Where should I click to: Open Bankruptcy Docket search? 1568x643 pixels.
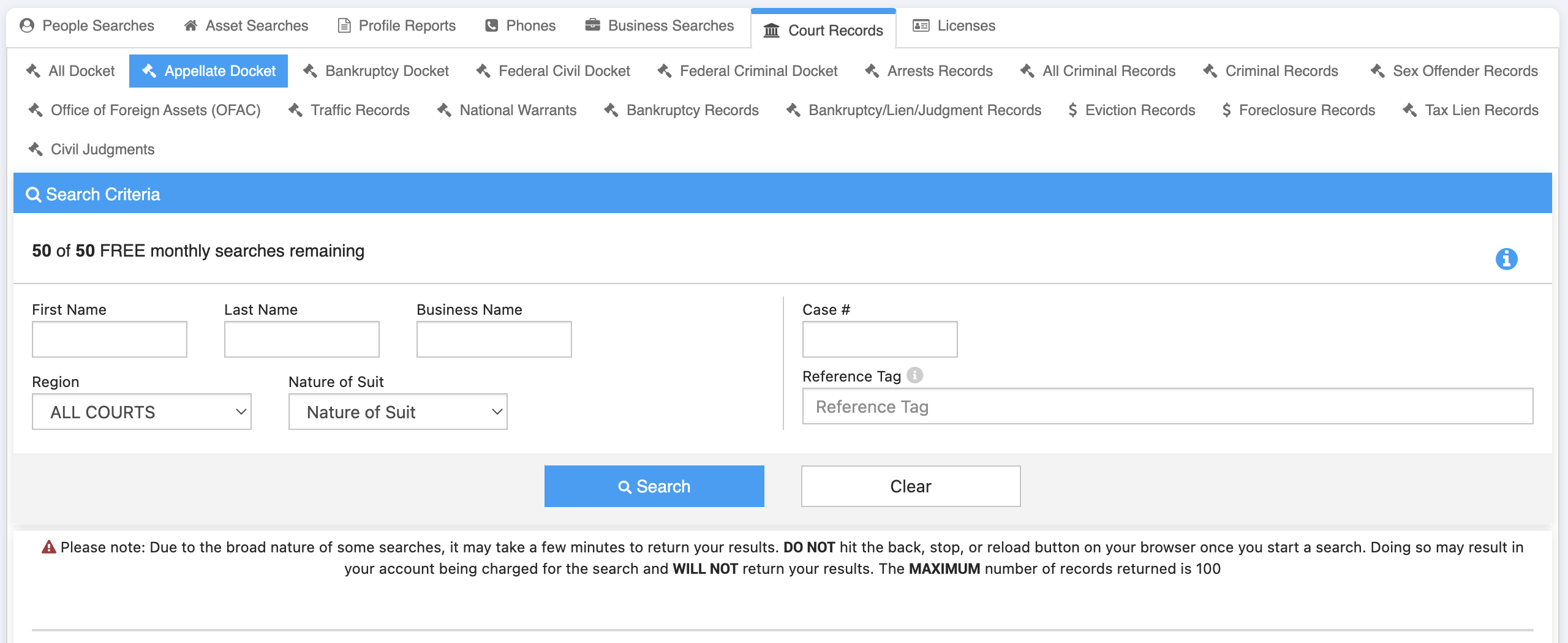(375, 71)
